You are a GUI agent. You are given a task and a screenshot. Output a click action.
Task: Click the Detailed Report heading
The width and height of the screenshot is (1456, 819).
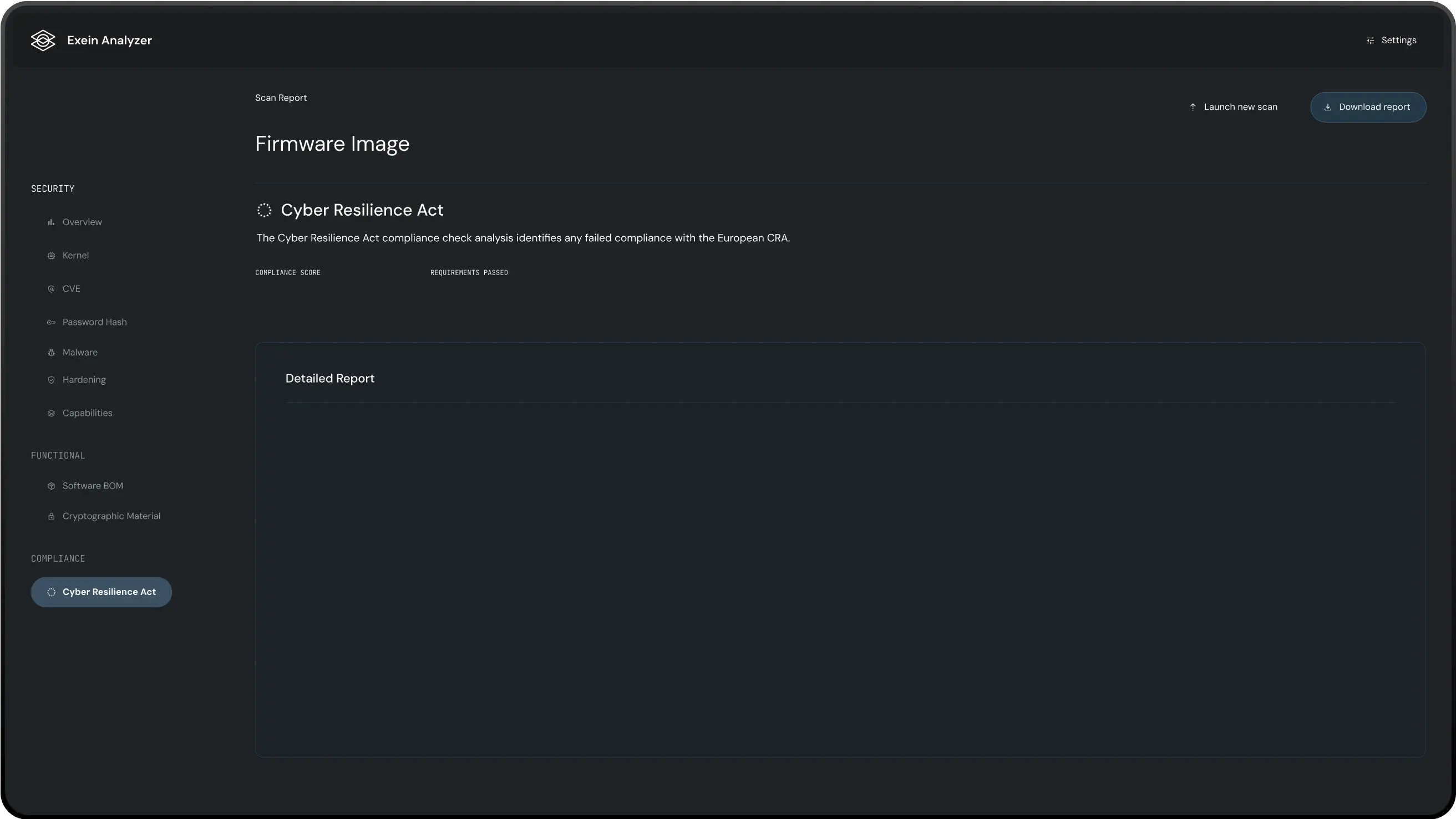click(x=329, y=378)
